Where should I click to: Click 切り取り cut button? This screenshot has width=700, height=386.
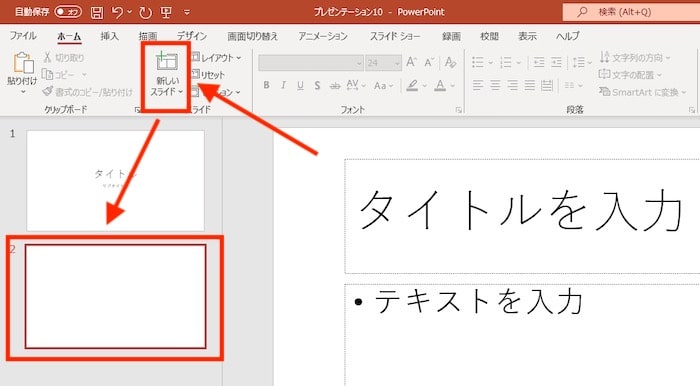click(63, 58)
